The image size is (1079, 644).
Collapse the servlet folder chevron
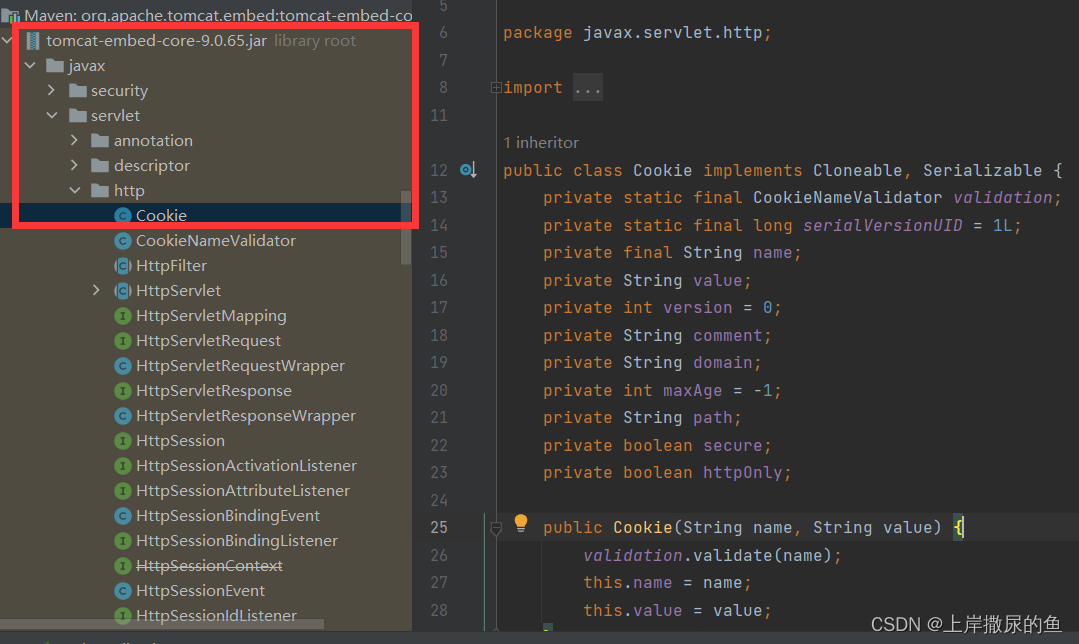[52, 115]
